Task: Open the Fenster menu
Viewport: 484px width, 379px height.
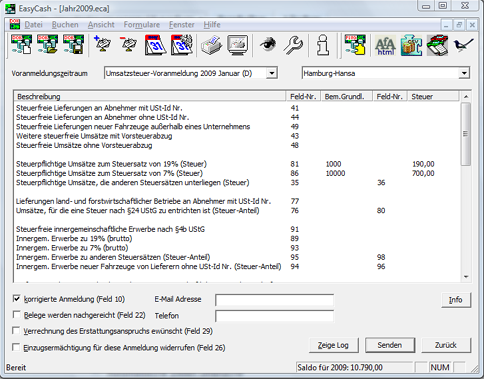Action: pos(182,25)
